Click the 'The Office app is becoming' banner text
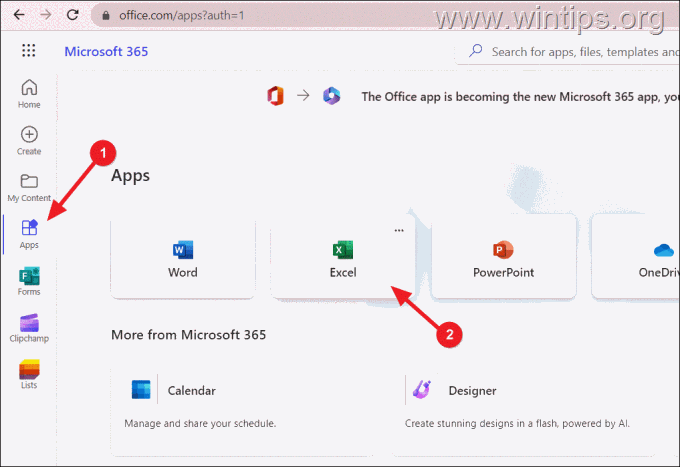Viewport: 680px width, 467px height. (520, 96)
